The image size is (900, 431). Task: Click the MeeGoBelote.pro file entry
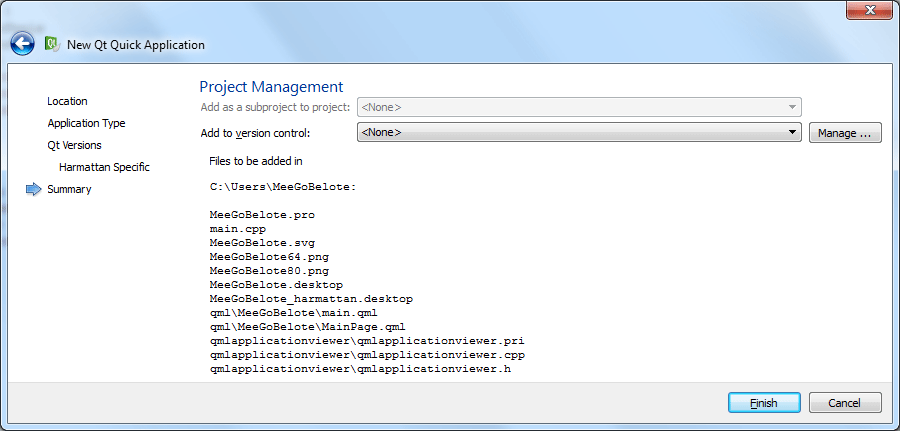tap(262, 215)
